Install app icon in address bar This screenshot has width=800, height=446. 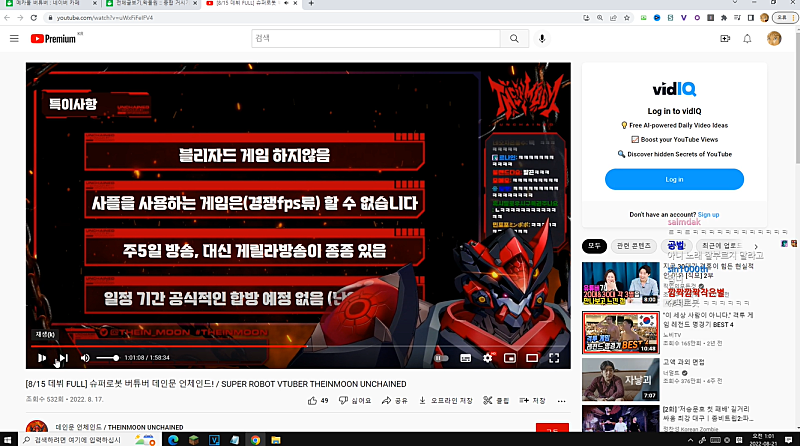(587, 17)
